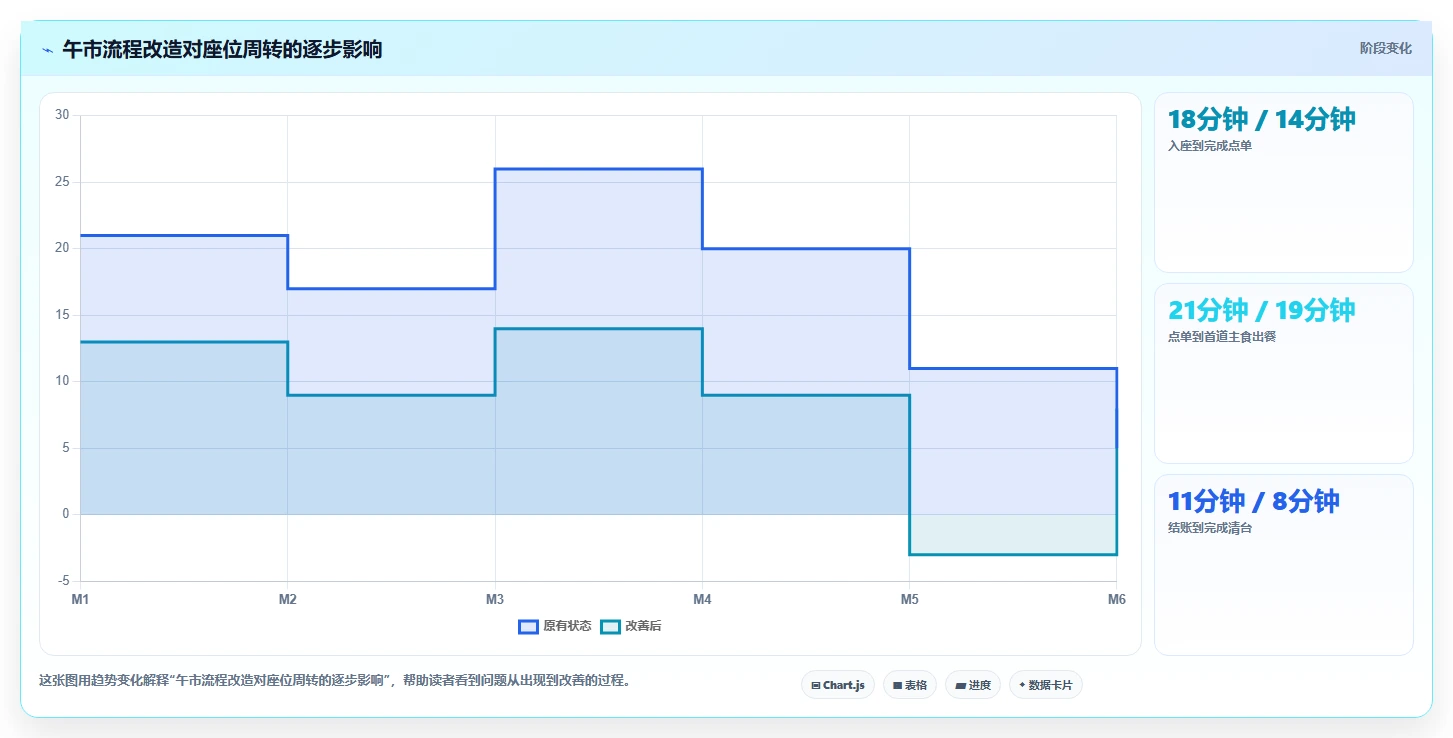Click the 进度 tag
This screenshot has height=738, width=1453.
pyautogui.click(x=972, y=685)
